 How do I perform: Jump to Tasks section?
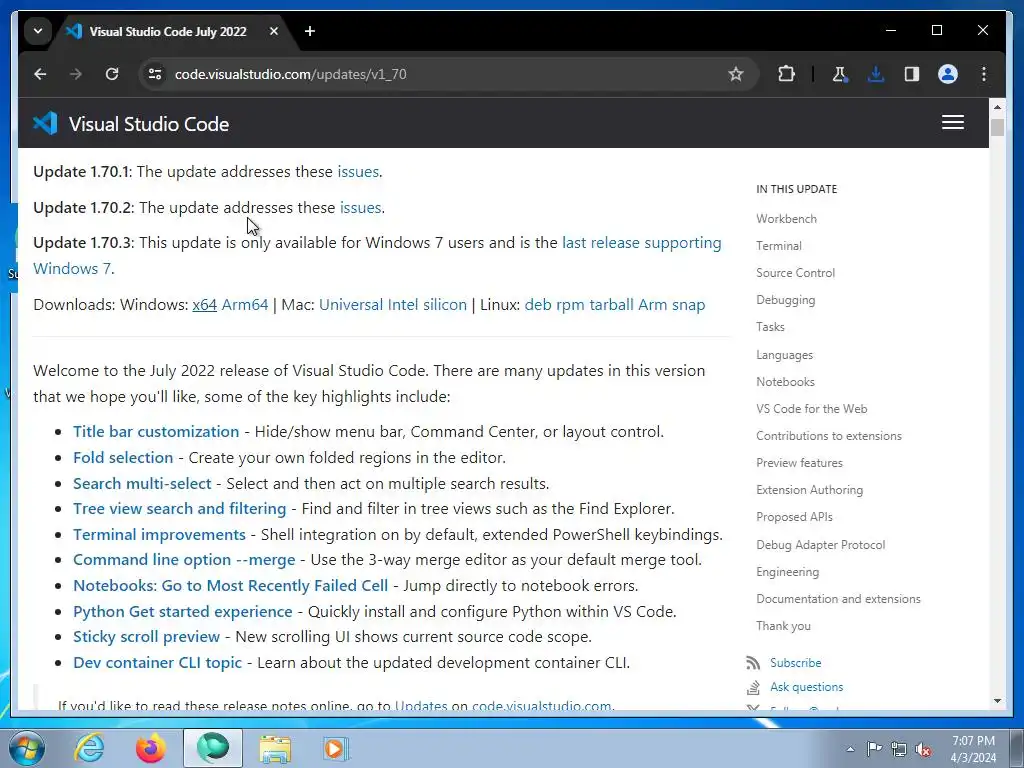click(770, 327)
